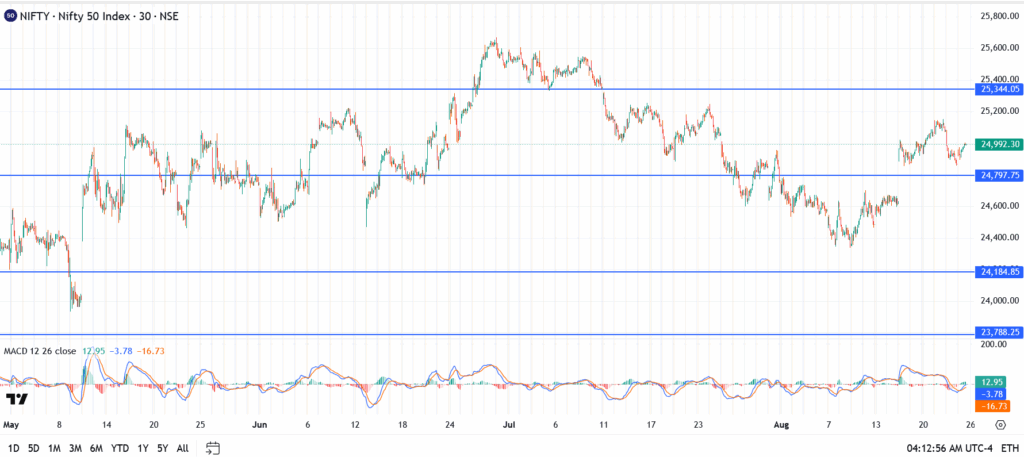Click the TradingView logo

[16, 399]
